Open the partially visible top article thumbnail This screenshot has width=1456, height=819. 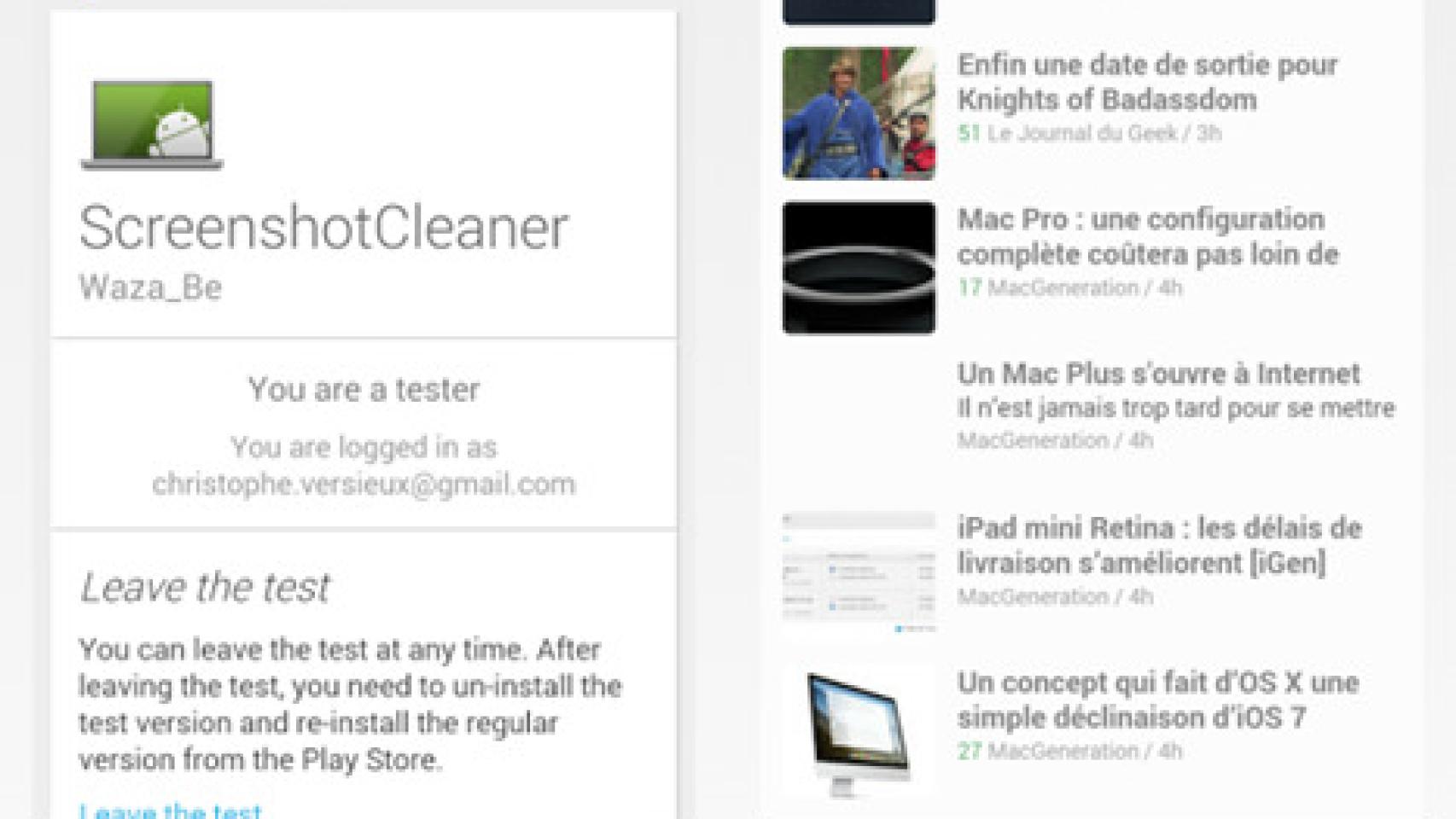[859, 12]
